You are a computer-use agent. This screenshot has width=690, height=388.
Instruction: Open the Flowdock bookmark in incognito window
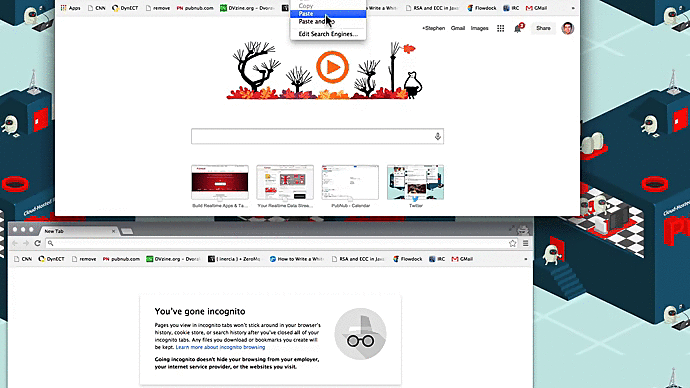[x=407, y=259]
